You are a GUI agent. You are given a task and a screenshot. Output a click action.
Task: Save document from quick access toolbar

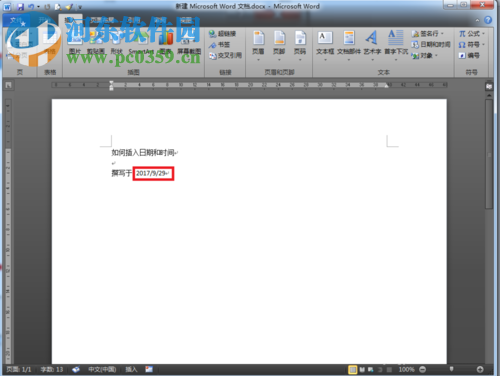tap(20, 6)
